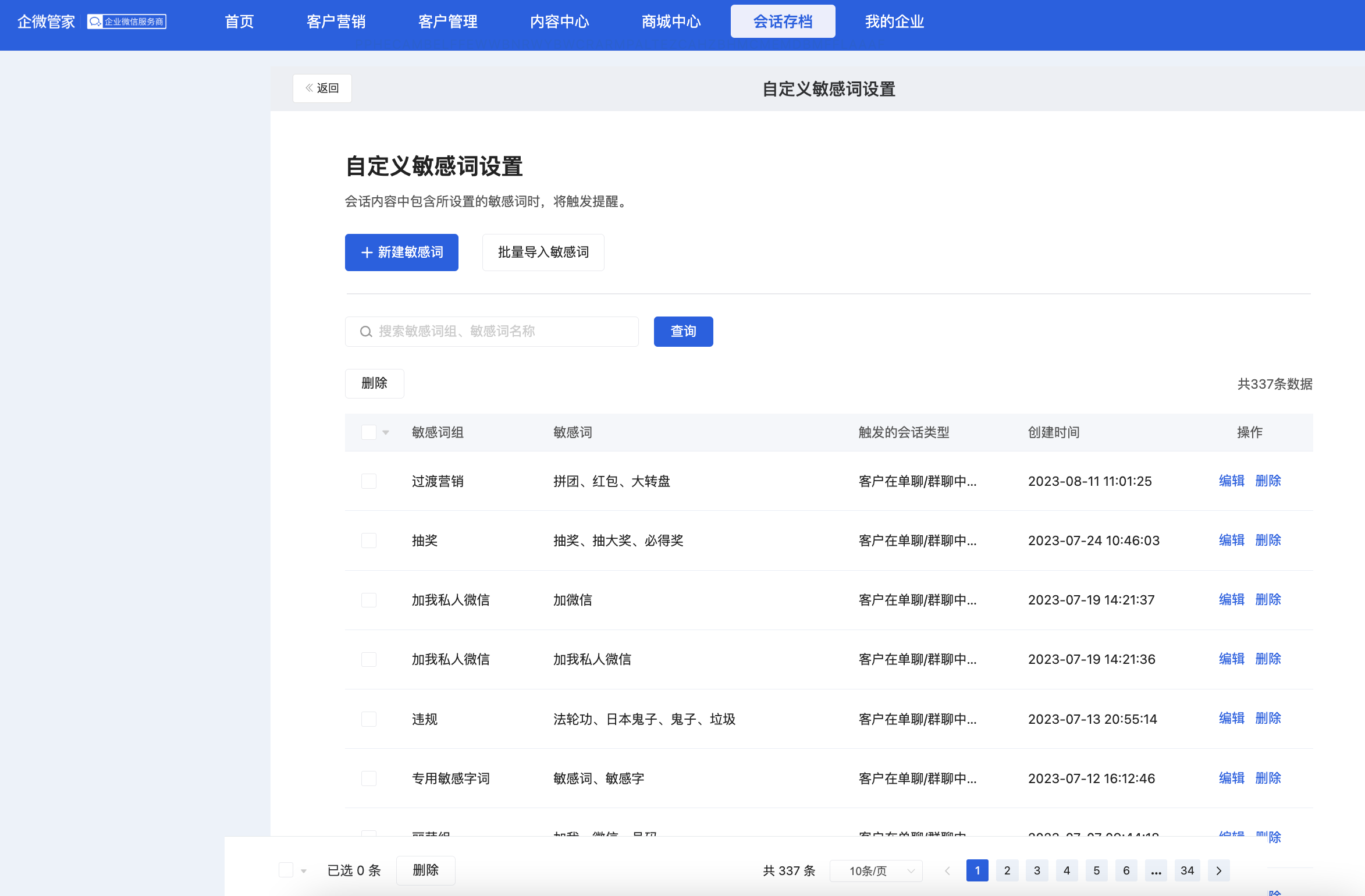Check the 加微信 row checkbox
The width and height of the screenshot is (1365, 896).
pyautogui.click(x=369, y=600)
